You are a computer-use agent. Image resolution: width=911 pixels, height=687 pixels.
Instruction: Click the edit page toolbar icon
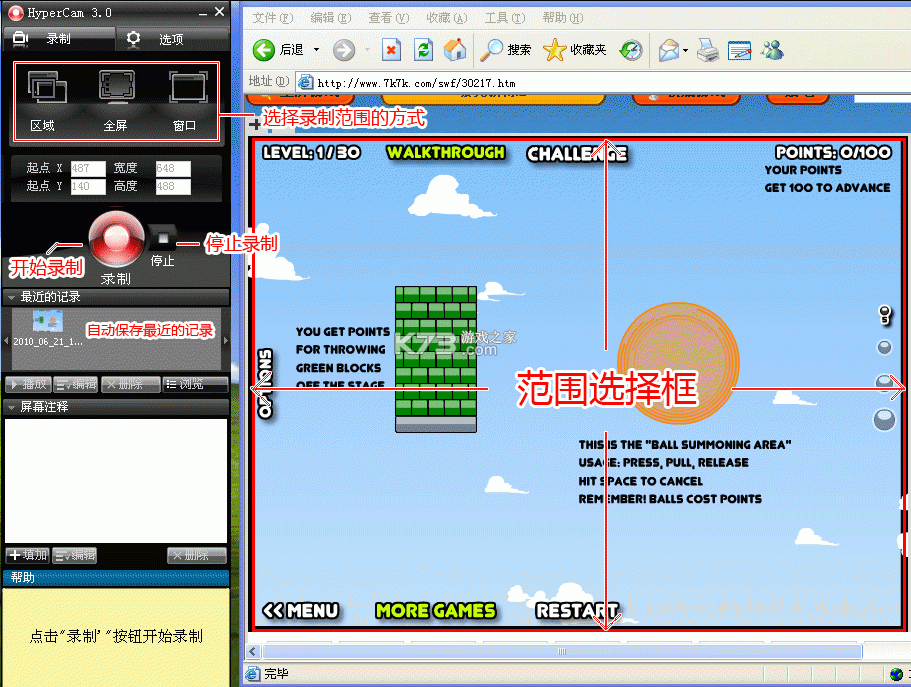pyautogui.click(x=740, y=51)
